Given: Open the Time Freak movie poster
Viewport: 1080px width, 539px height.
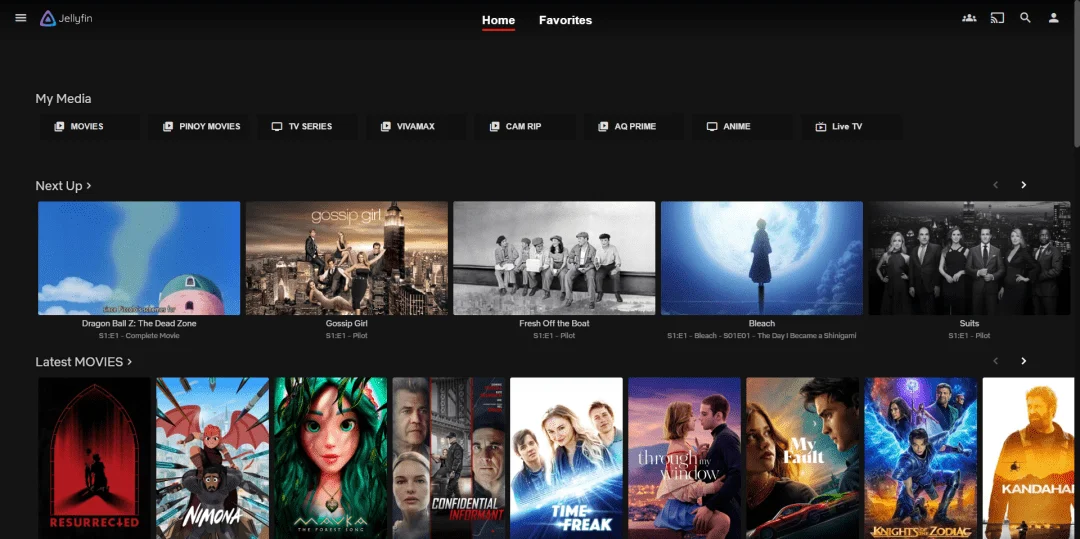Looking at the screenshot, I should (x=566, y=458).
